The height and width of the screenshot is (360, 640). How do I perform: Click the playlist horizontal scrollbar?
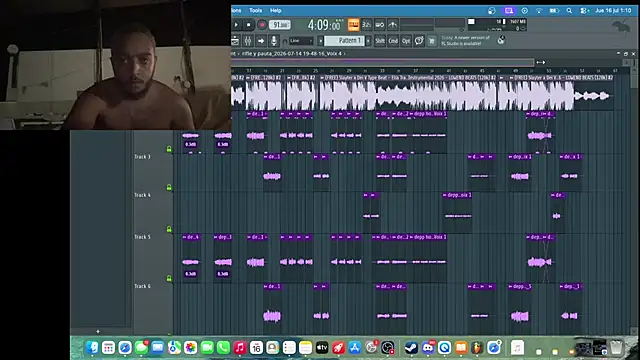coord(382,62)
